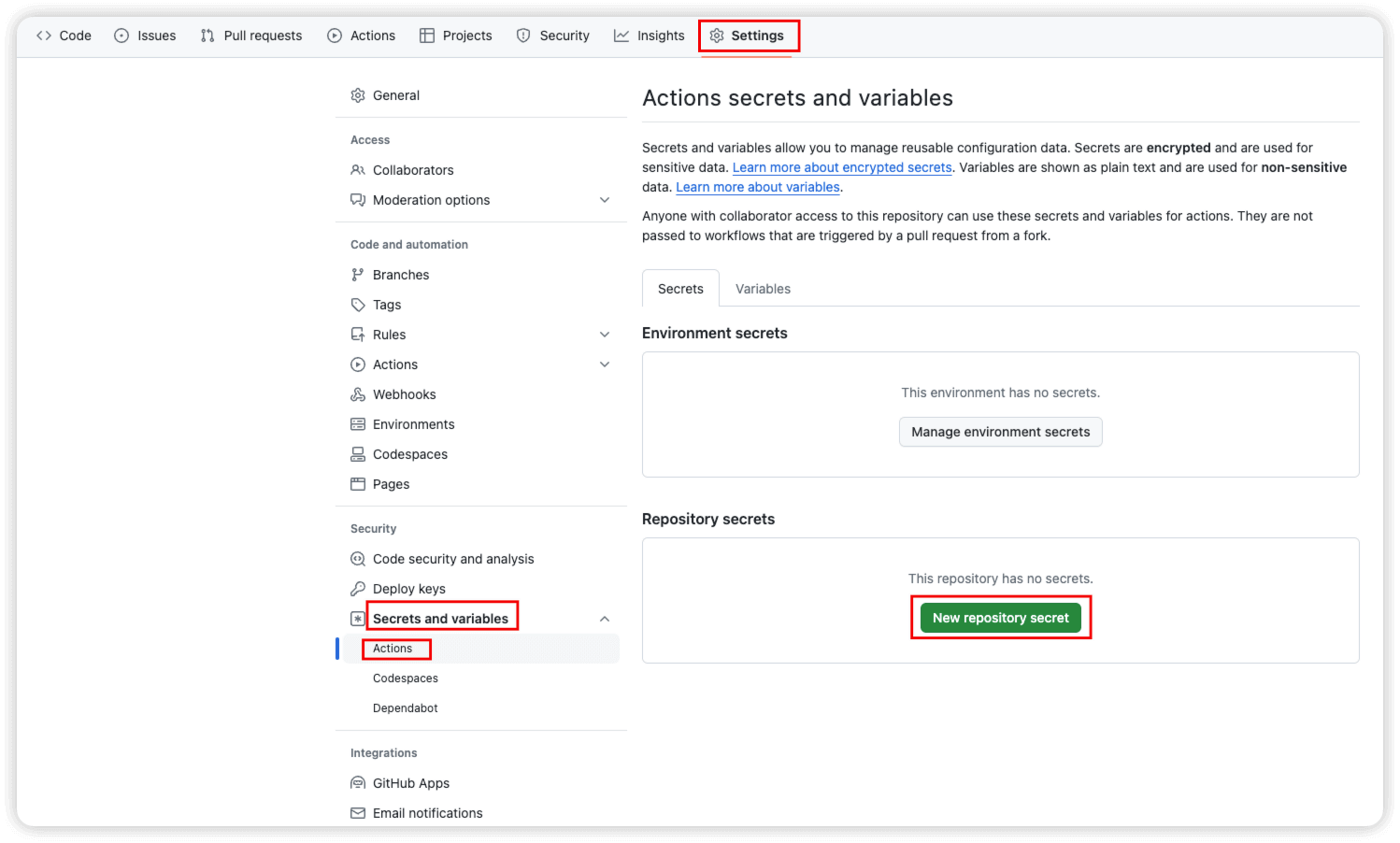
Task: Open the Issues tab
Action: click(x=145, y=36)
